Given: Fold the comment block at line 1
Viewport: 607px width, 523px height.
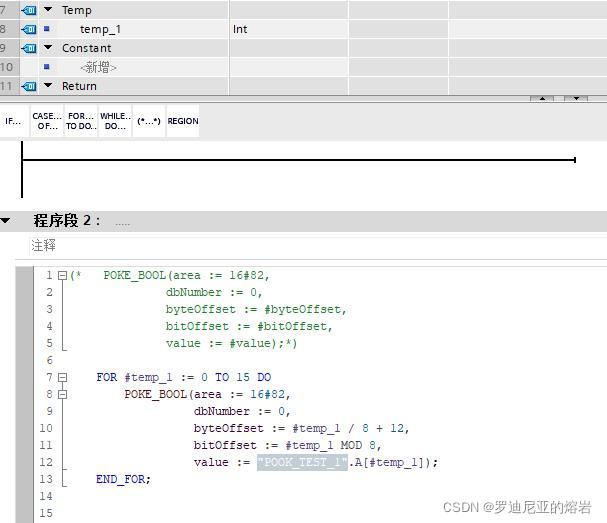Looking at the screenshot, I should coord(62,275).
